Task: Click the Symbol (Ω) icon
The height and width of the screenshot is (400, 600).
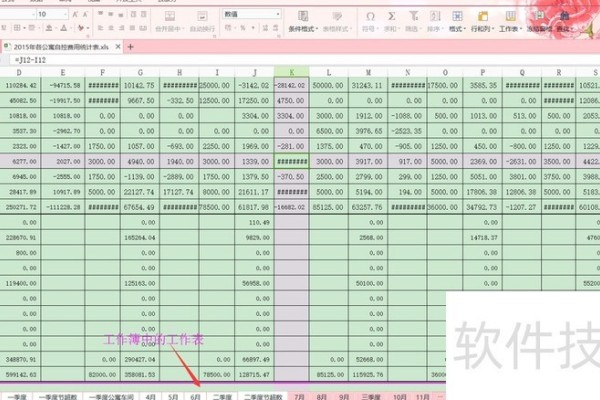Action: pos(370,16)
